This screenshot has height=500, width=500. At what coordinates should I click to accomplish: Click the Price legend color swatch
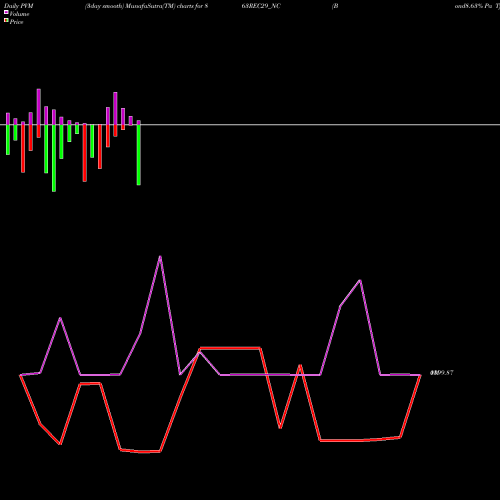[6, 21]
